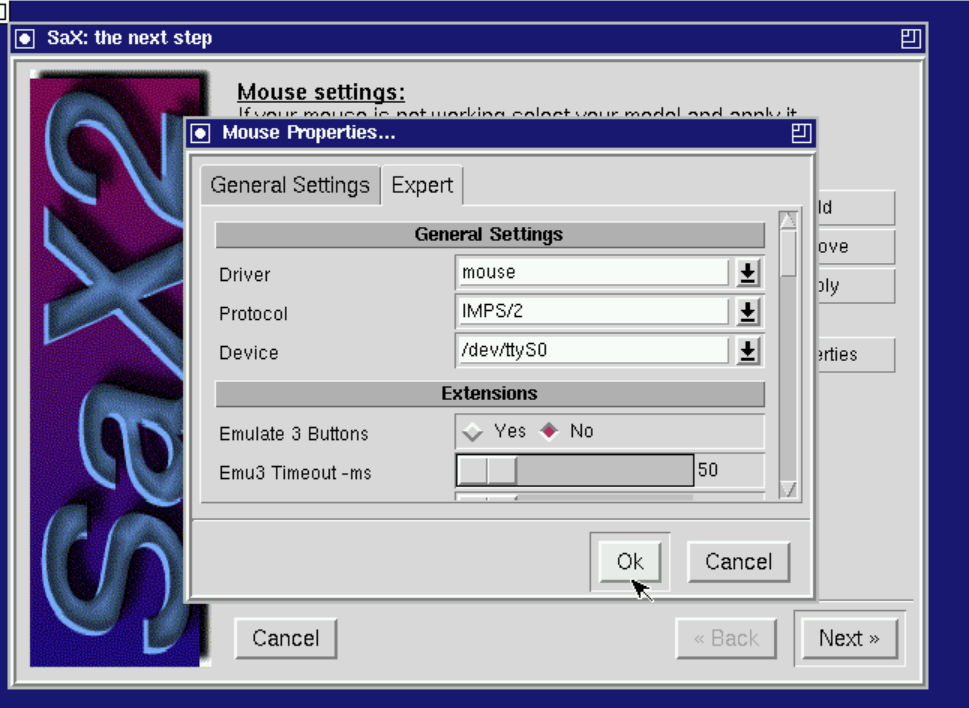The height and width of the screenshot is (708, 969).
Task: Click the Mouse Properties titlebar maximize icon
Action: coord(801,133)
